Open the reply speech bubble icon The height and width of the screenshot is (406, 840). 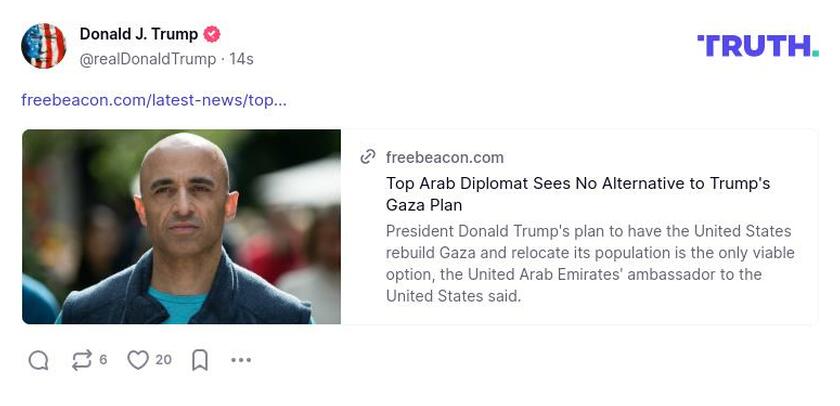pyautogui.click(x=38, y=360)
